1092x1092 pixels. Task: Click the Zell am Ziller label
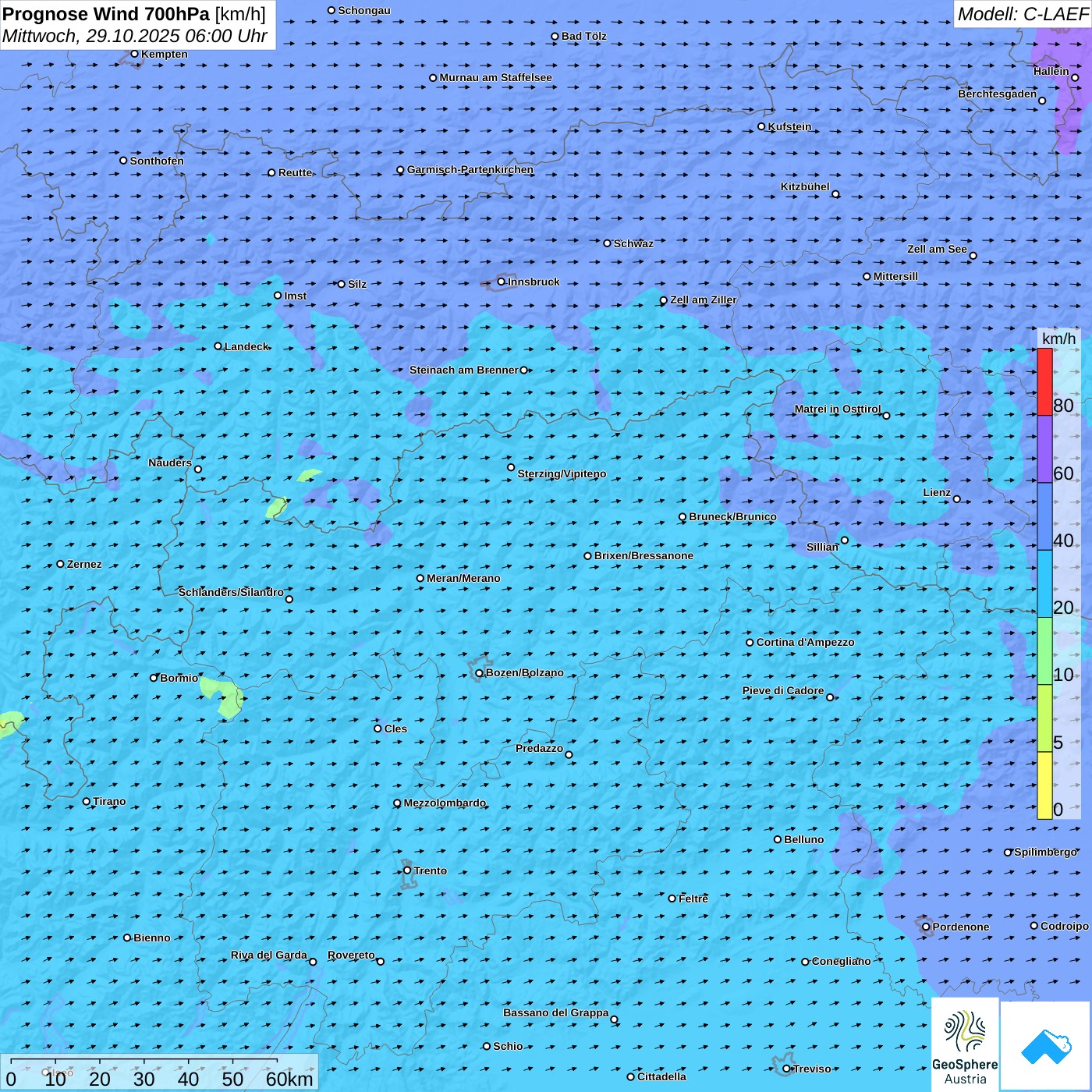pos(704,300)
